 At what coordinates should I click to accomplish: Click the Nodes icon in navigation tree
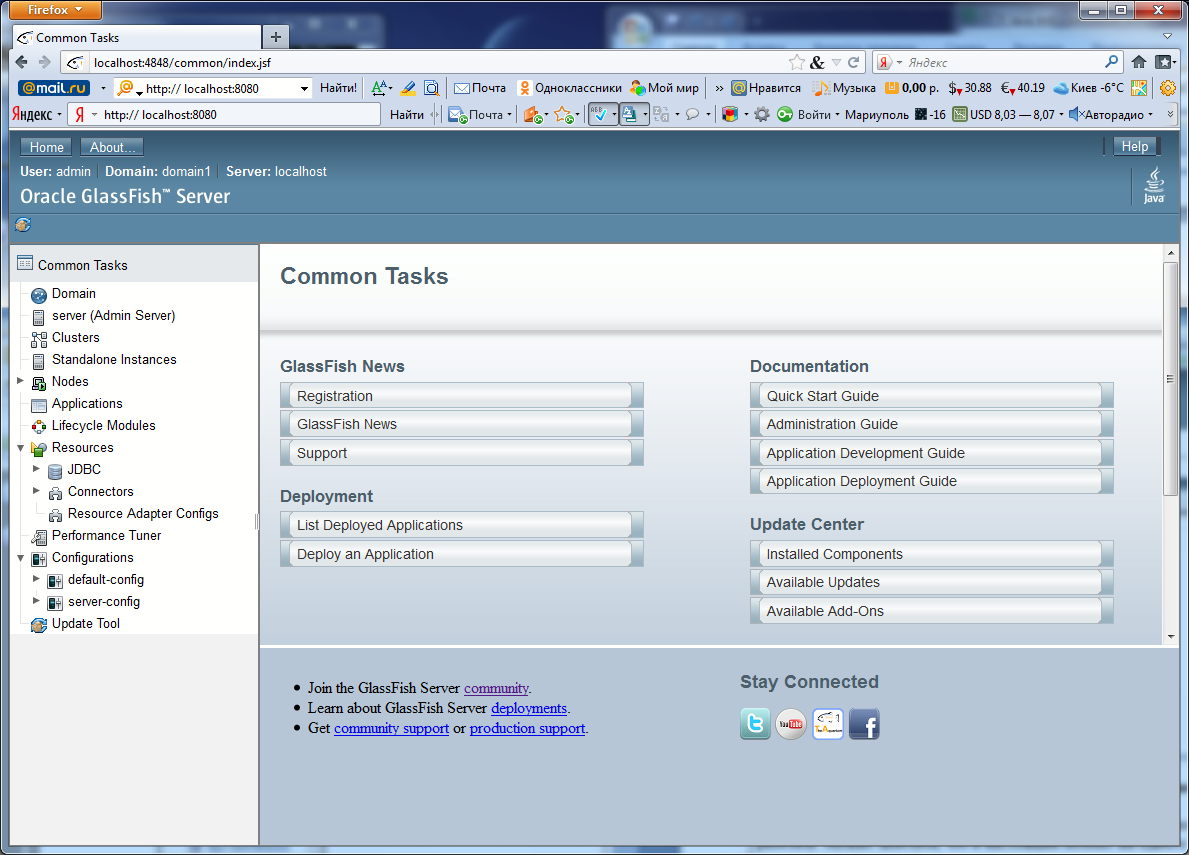click(39, 383)
